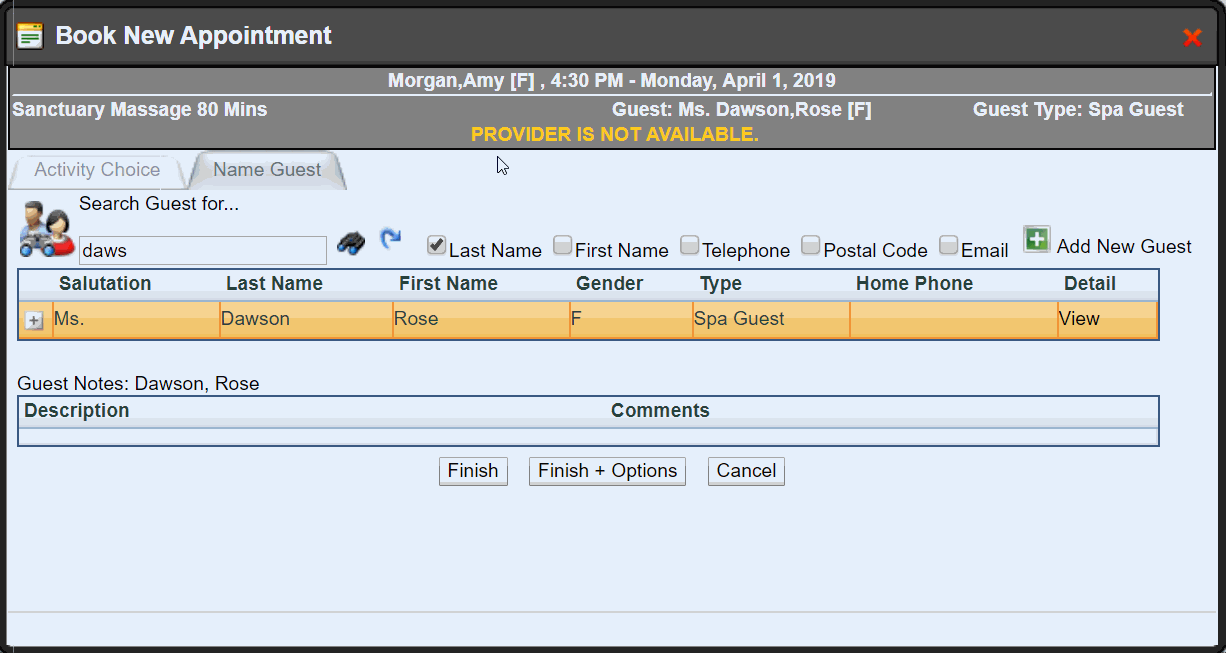Select the Rose first name cell
Screen dimensions: 1226x653
point(481,320)
